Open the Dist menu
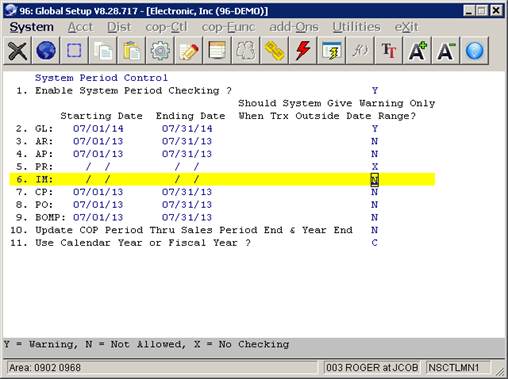The width and height of the screenshot is (508, 379). pyautogui.click(x=119, y=27)
